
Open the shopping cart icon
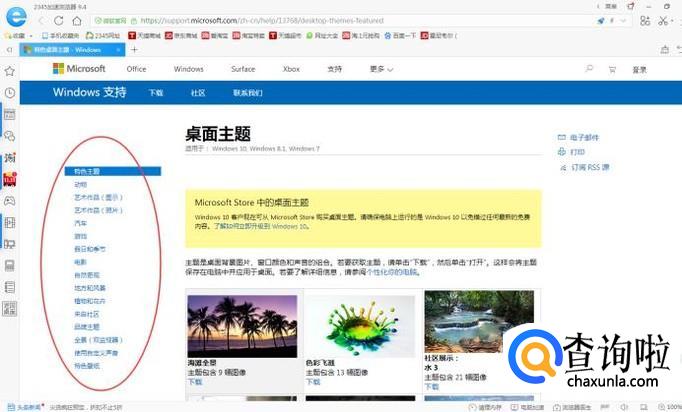coord(612,70)
